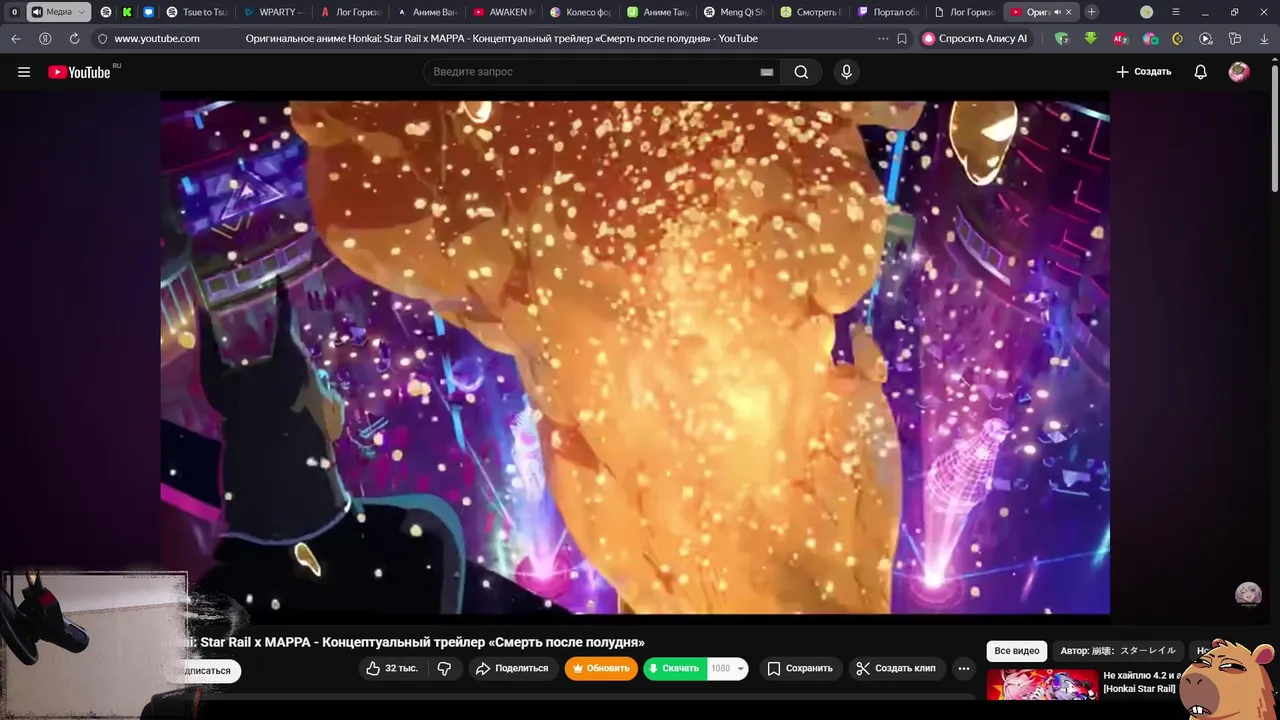The image size is (1280, 720).
Task: Click Сохранить to save the video
Action: tap(799, 668)
